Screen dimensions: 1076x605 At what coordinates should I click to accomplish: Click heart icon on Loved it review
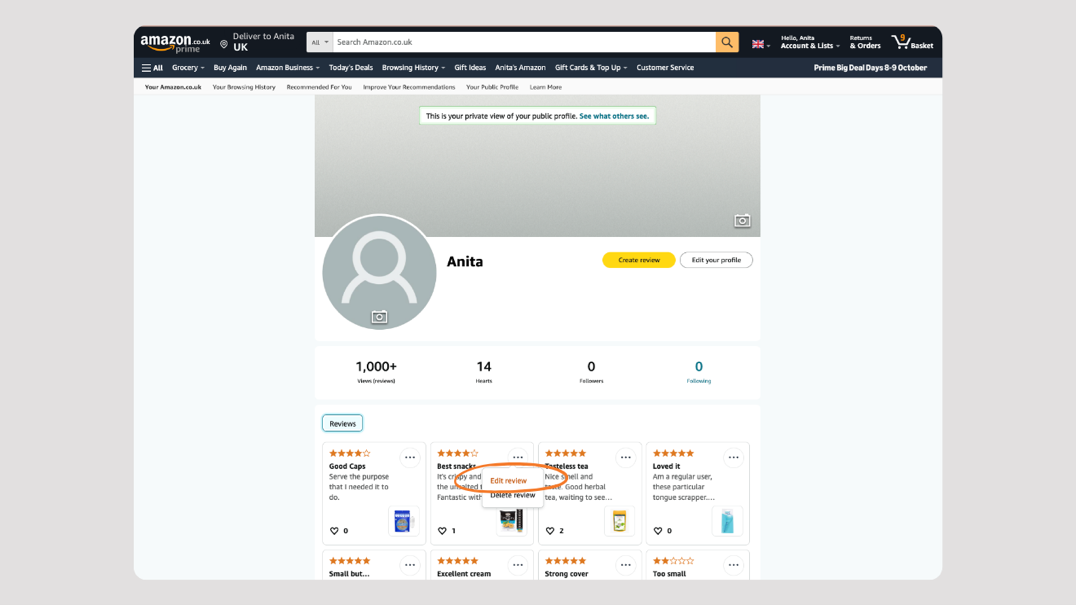click(x=657, y=531)
